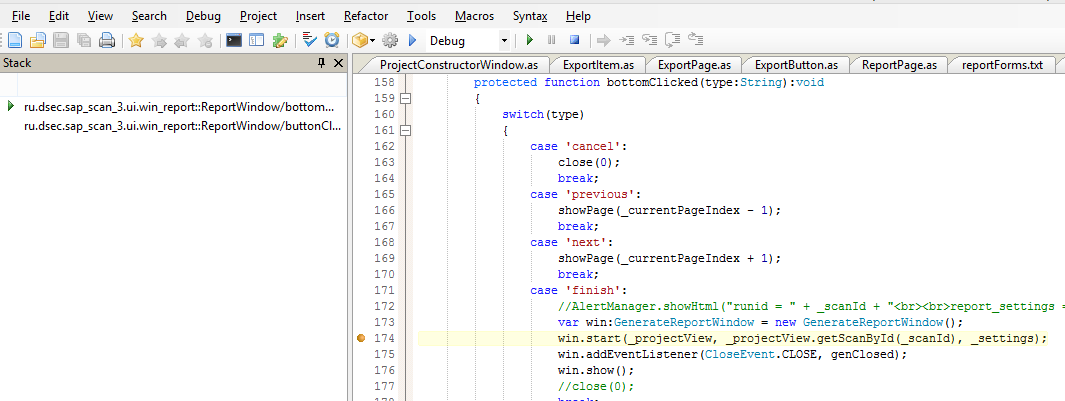Open project properties gear icon
The image size is (1065, 401).
click(390, 41)
